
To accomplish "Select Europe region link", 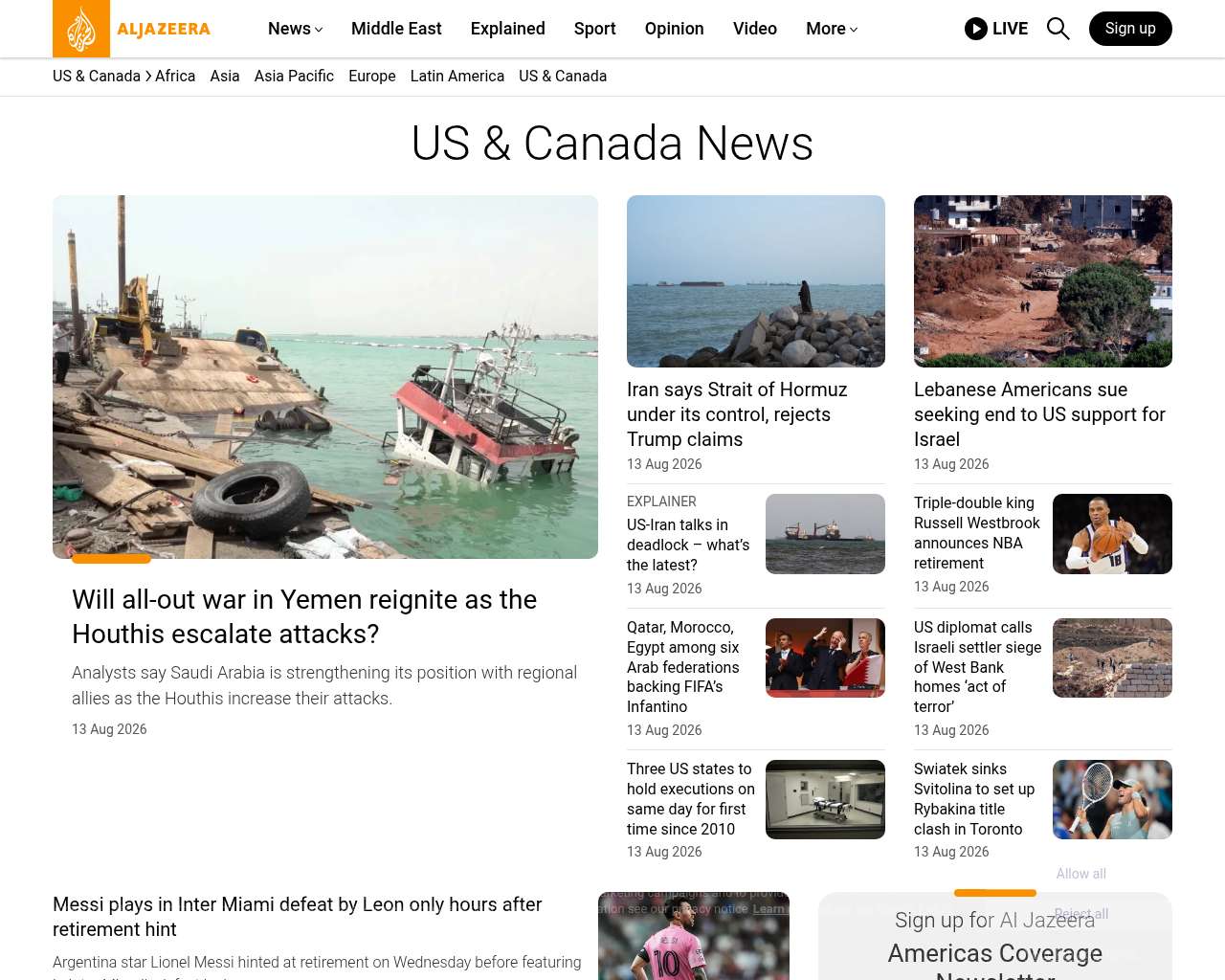I will pos(372,77).
